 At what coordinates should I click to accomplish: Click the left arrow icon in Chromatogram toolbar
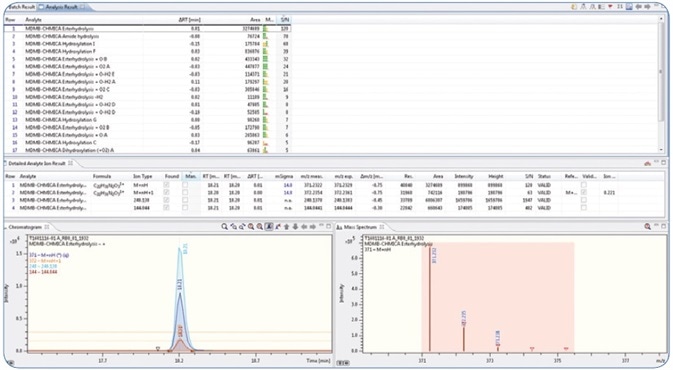coord(304,227)
